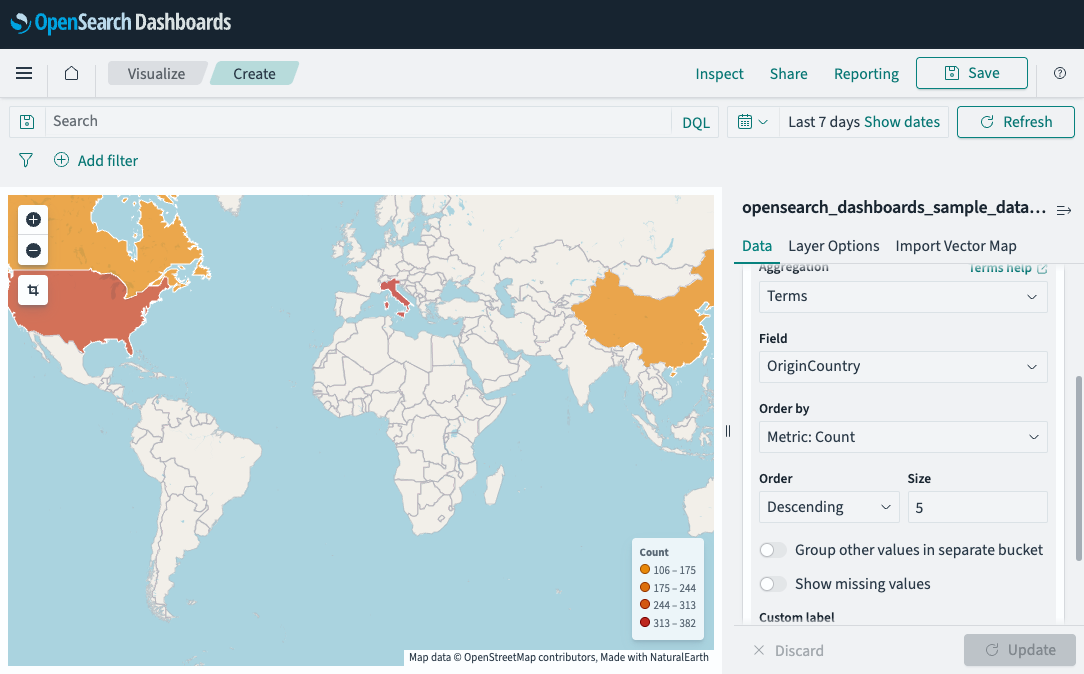Open the hamburger navigation menu
This screenshot has height=674, width=1084.
[x=24, y=73]
